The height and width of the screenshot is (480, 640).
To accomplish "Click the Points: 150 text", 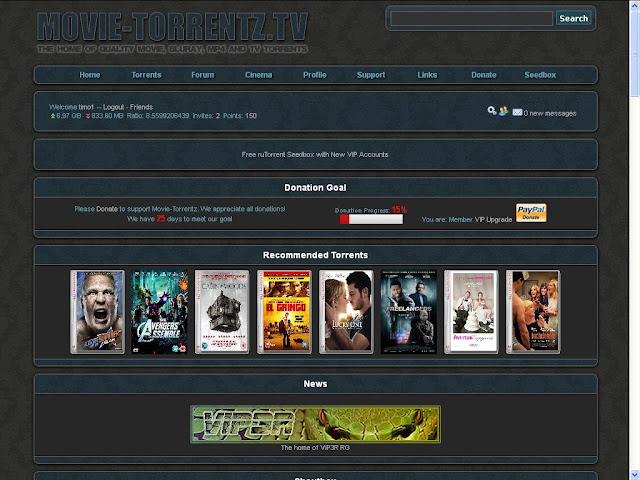I will coord(240,116).
